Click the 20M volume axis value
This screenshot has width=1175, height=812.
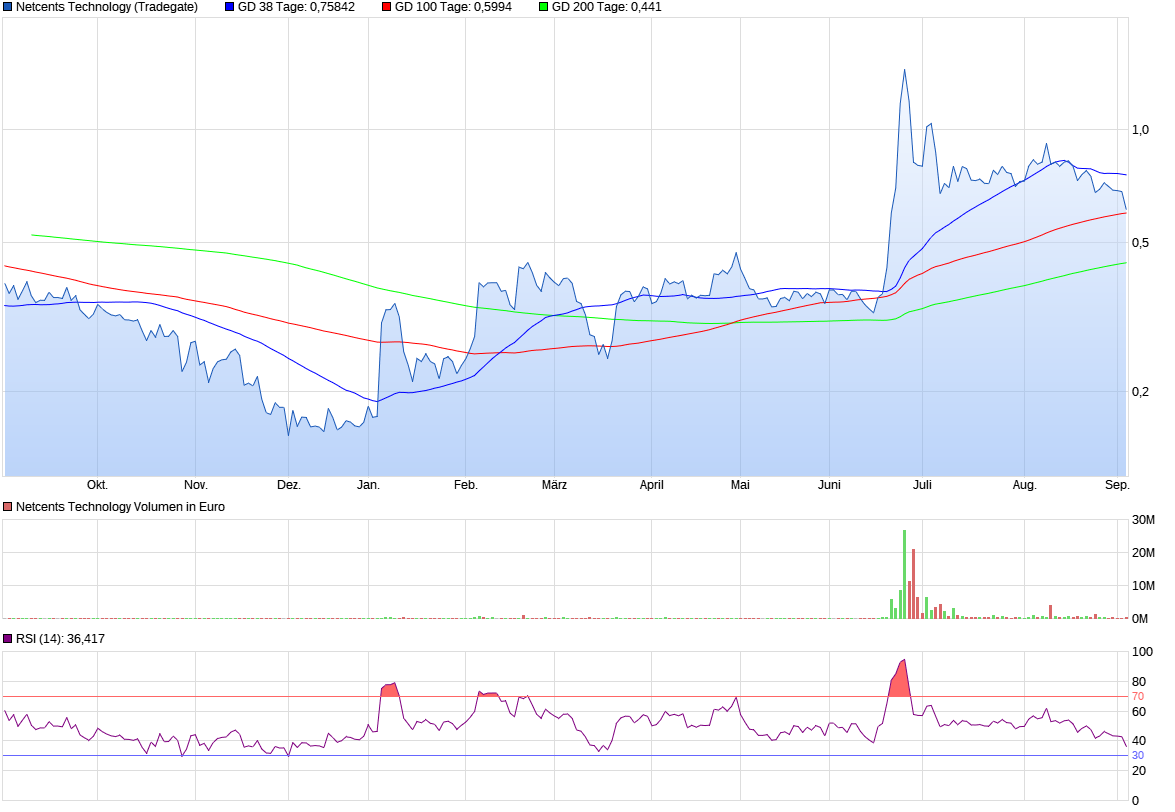coord(1144,553)
